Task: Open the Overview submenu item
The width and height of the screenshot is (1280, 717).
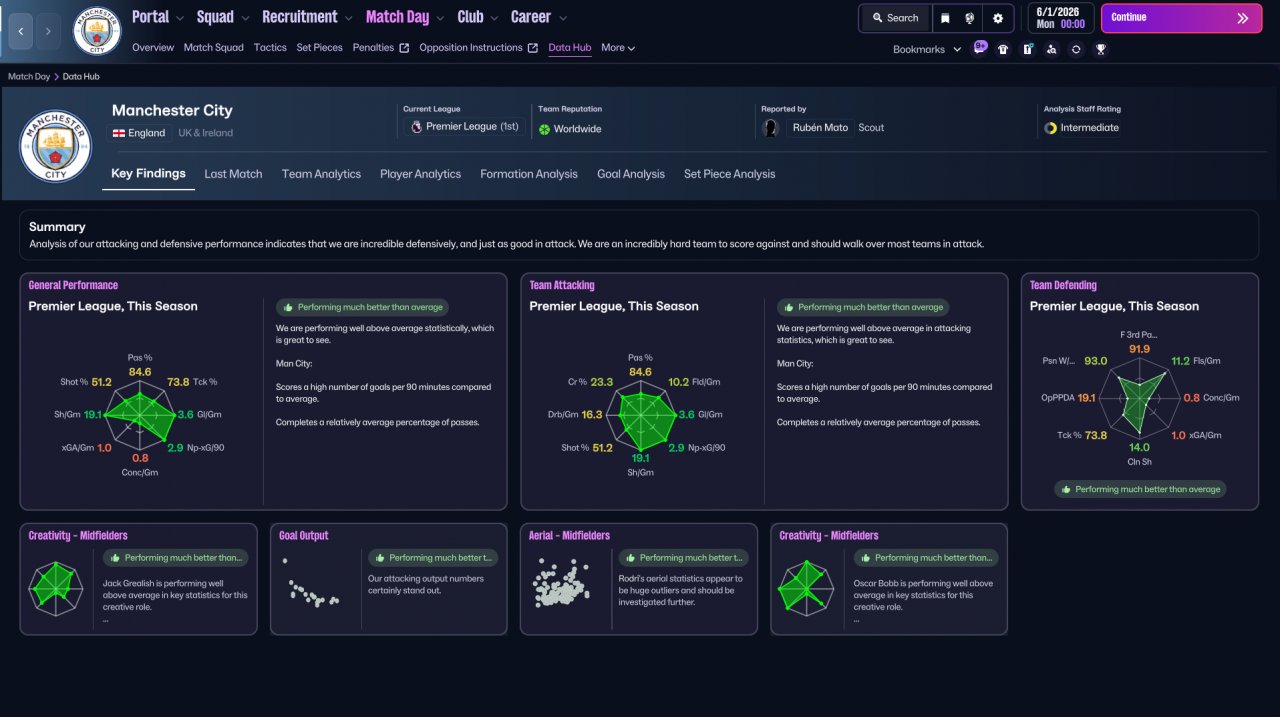Action: (x=153, y=48)
